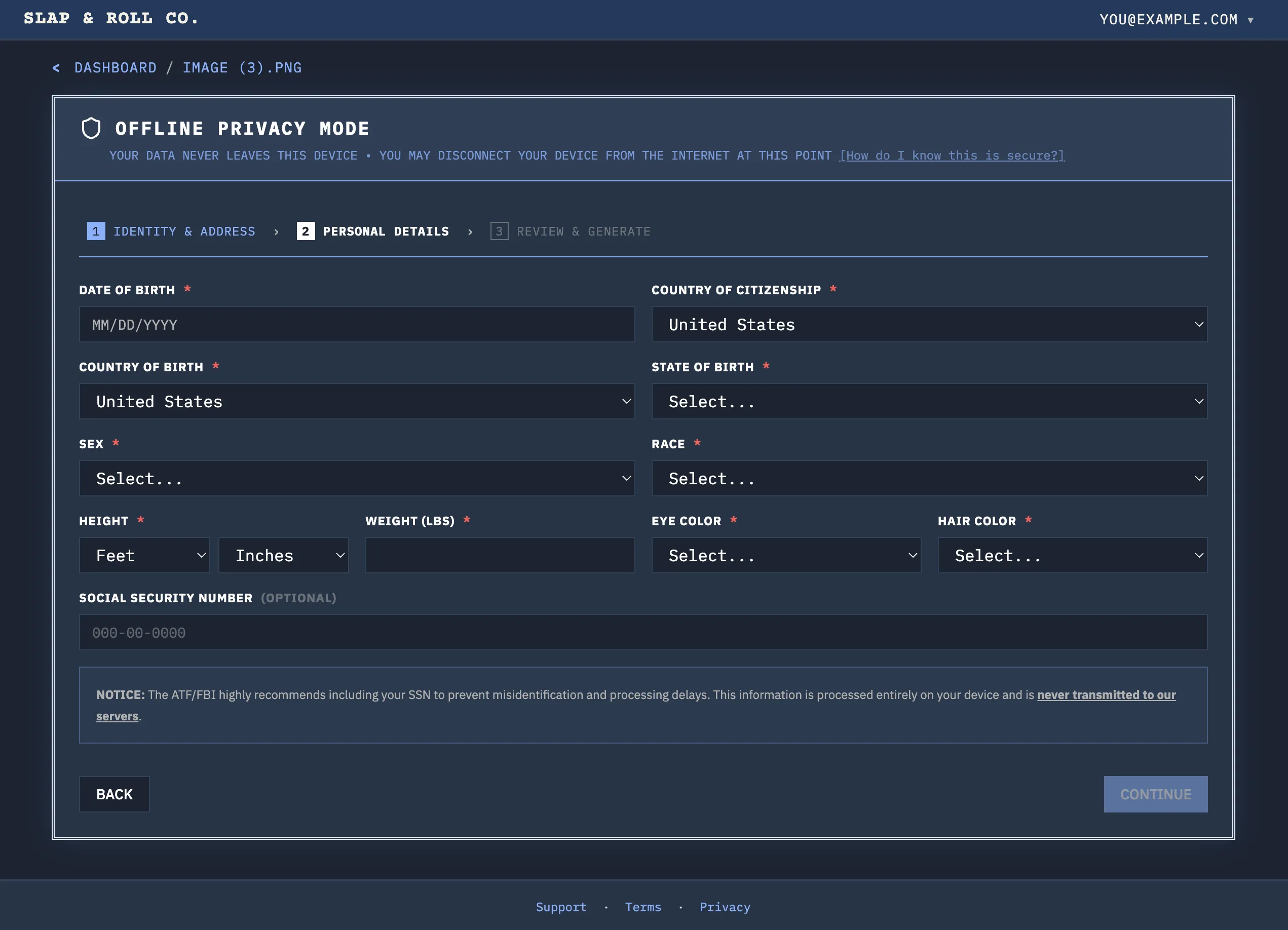Click the step 2 number badge
The image size is (1288, 930).
(x=306, y=231)
